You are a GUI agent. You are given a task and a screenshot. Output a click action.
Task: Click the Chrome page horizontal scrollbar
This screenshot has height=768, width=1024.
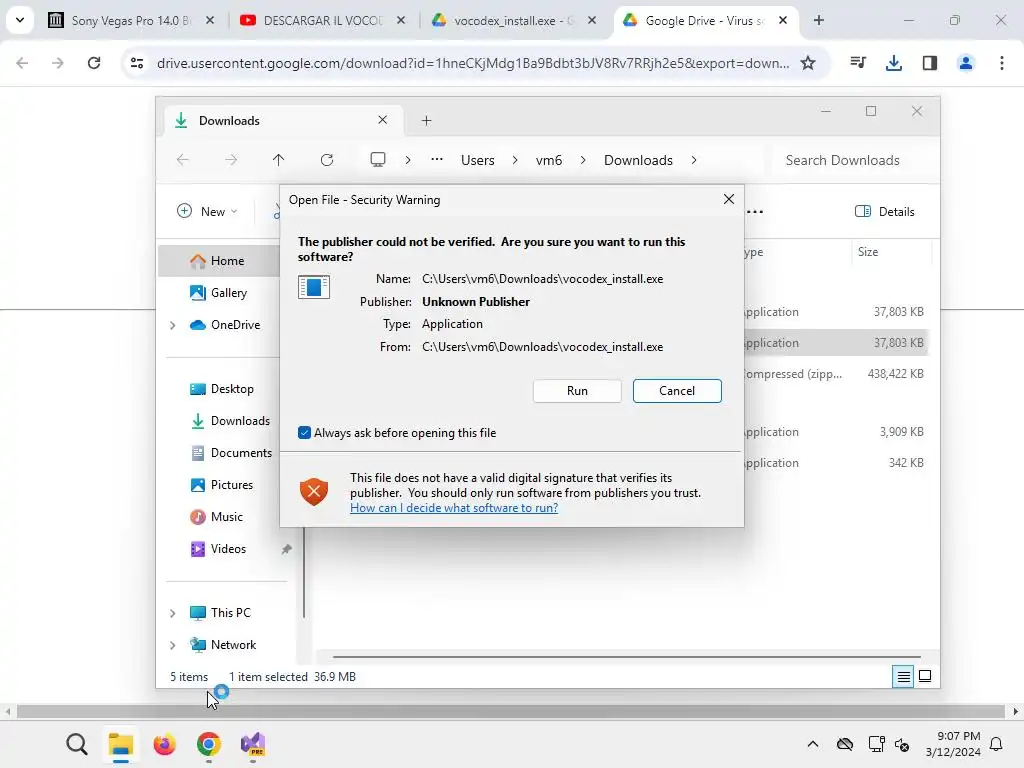click(511, 711)
